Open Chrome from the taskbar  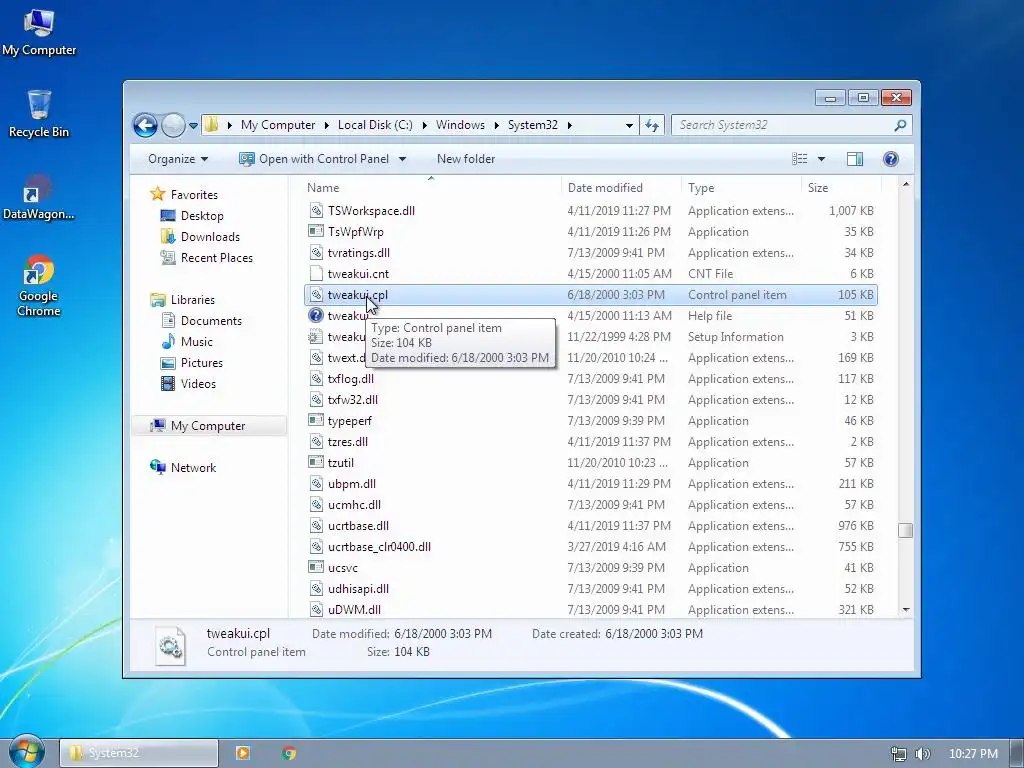(289, 753)
